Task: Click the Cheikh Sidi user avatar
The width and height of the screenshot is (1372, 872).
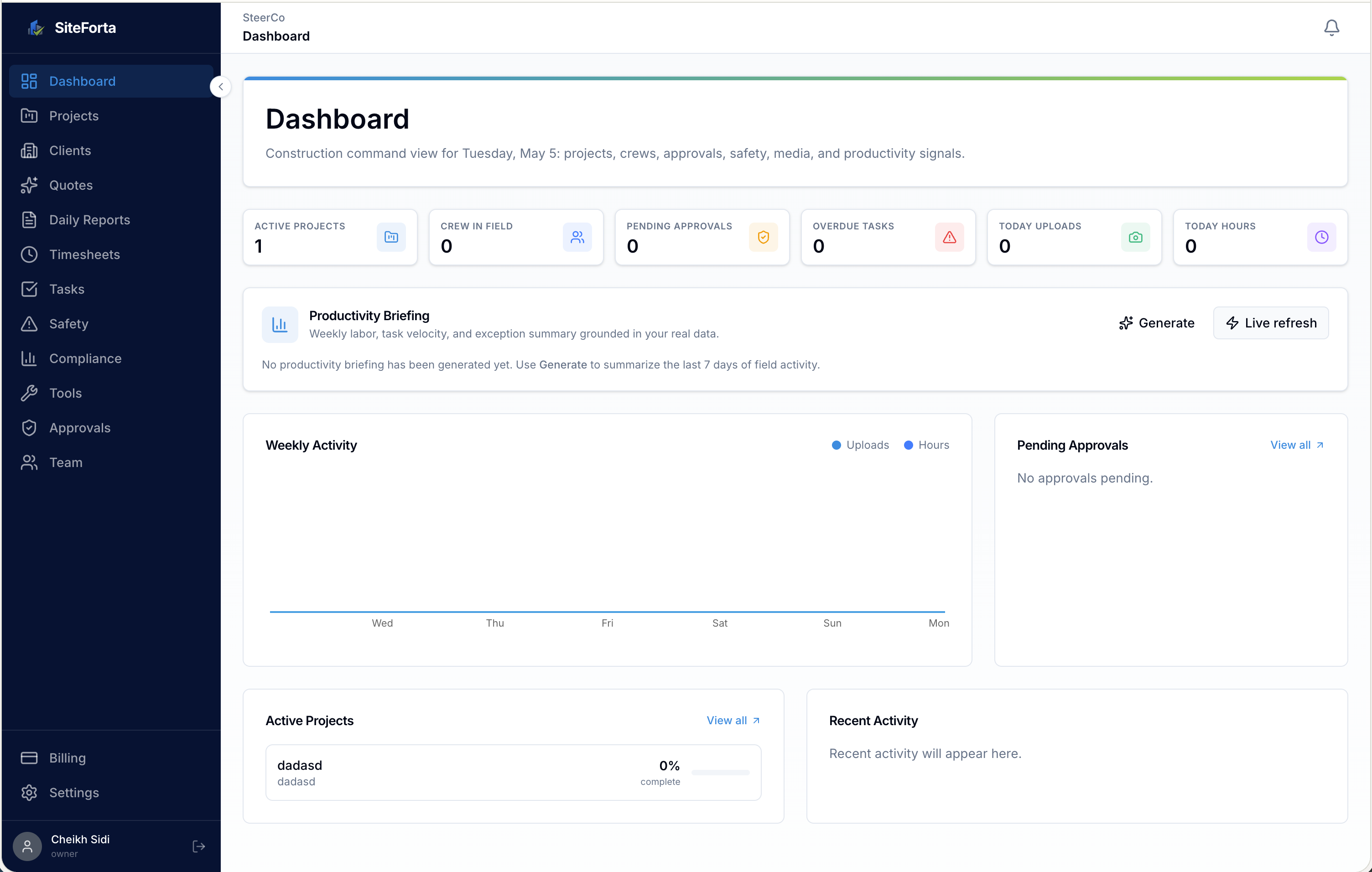Action: tap(27, 846)
